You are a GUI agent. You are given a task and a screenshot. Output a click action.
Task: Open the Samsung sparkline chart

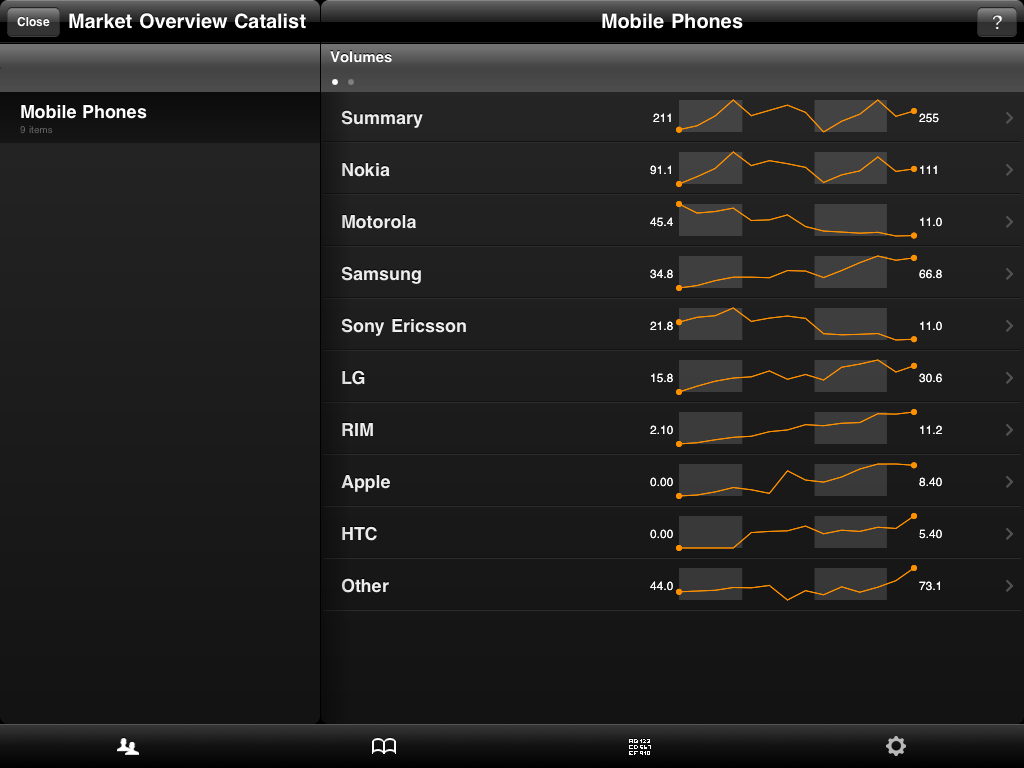(x=796, y=272)
